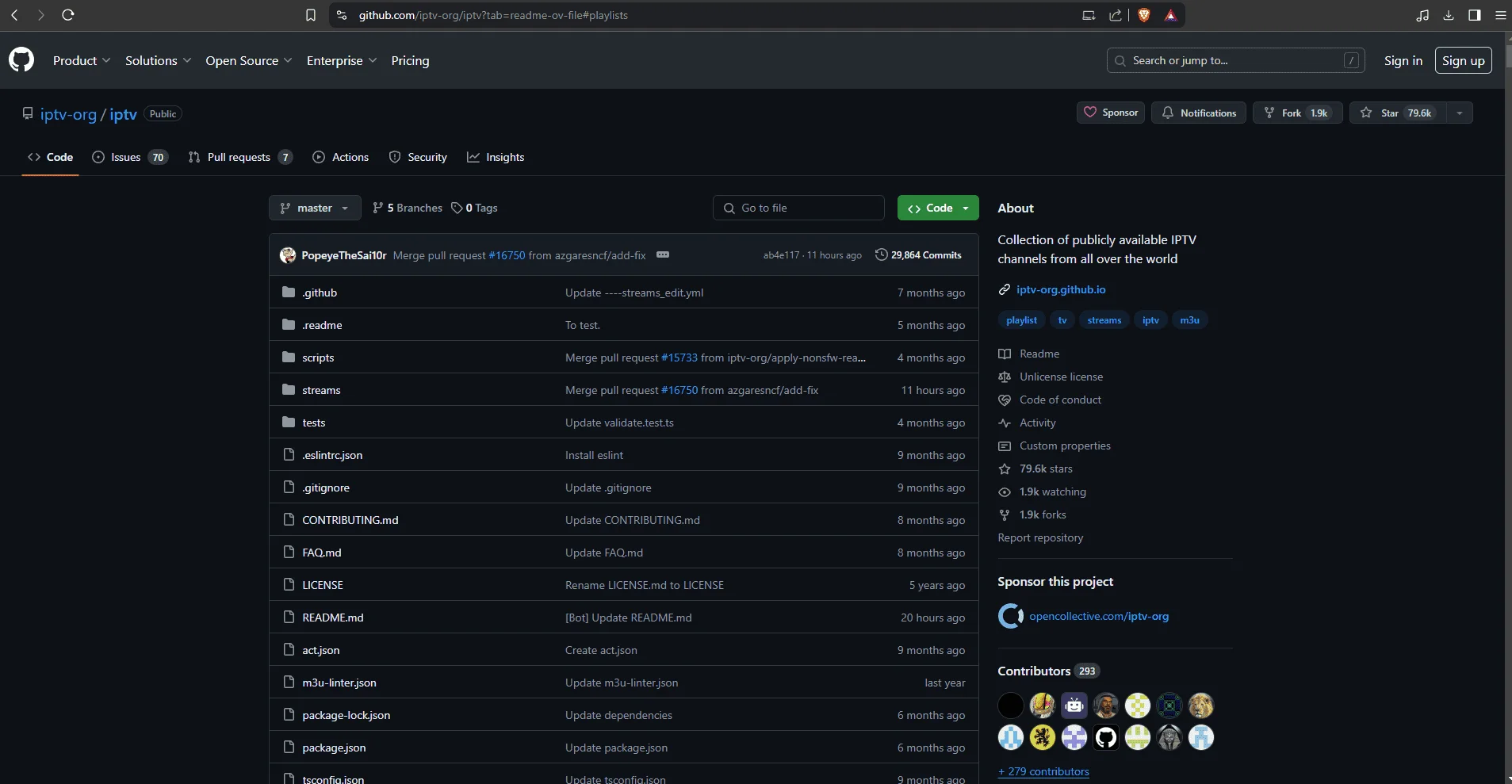
Task: Click the 0 Tags link
Action: (x=474, y=208)
